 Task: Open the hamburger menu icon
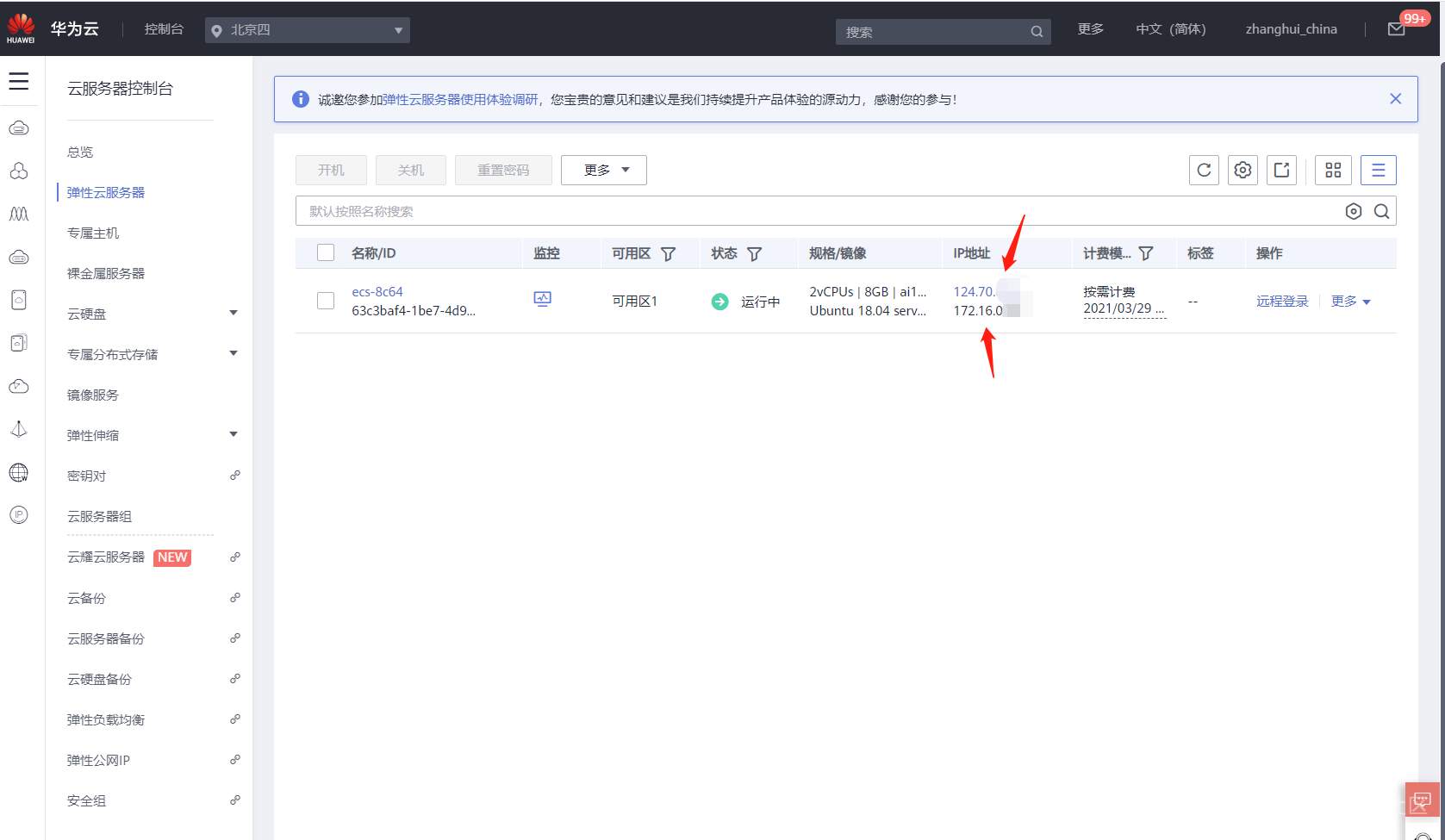pyautogui.click(x=18, y=81)
